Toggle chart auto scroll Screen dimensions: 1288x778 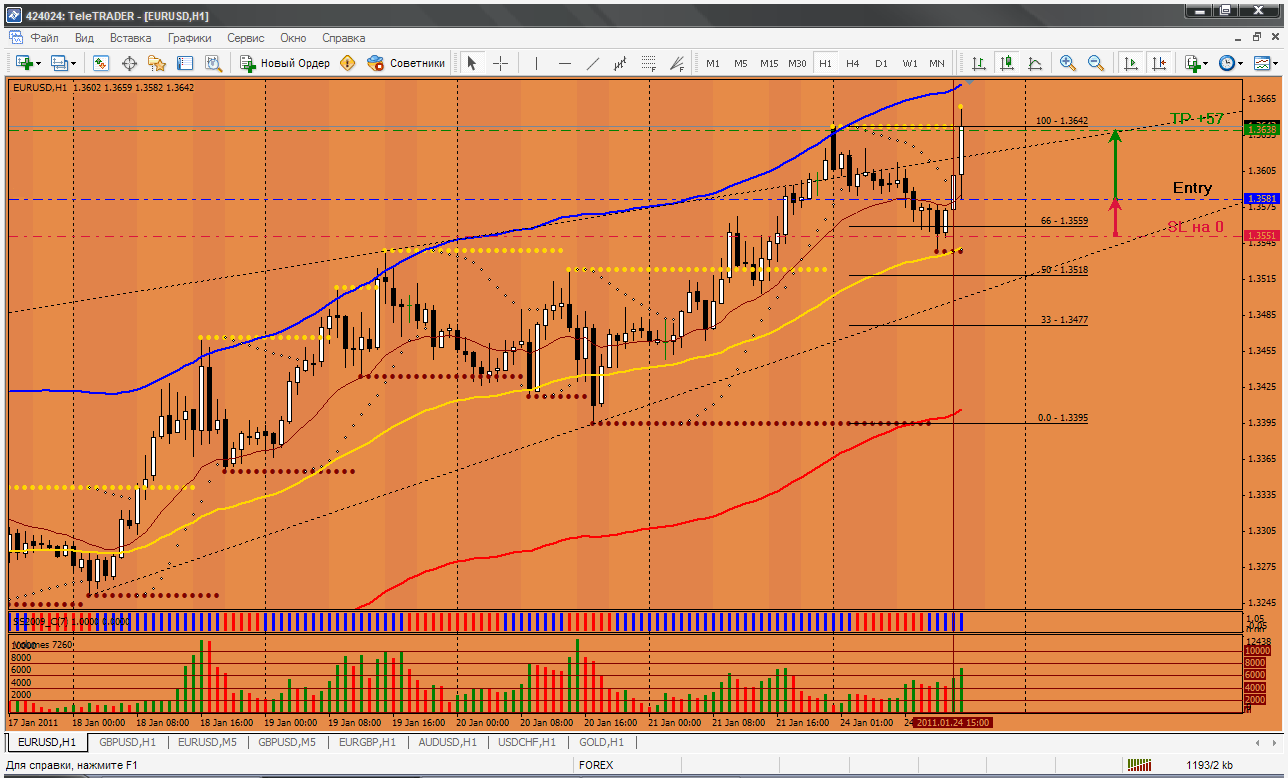[1131, 63]
